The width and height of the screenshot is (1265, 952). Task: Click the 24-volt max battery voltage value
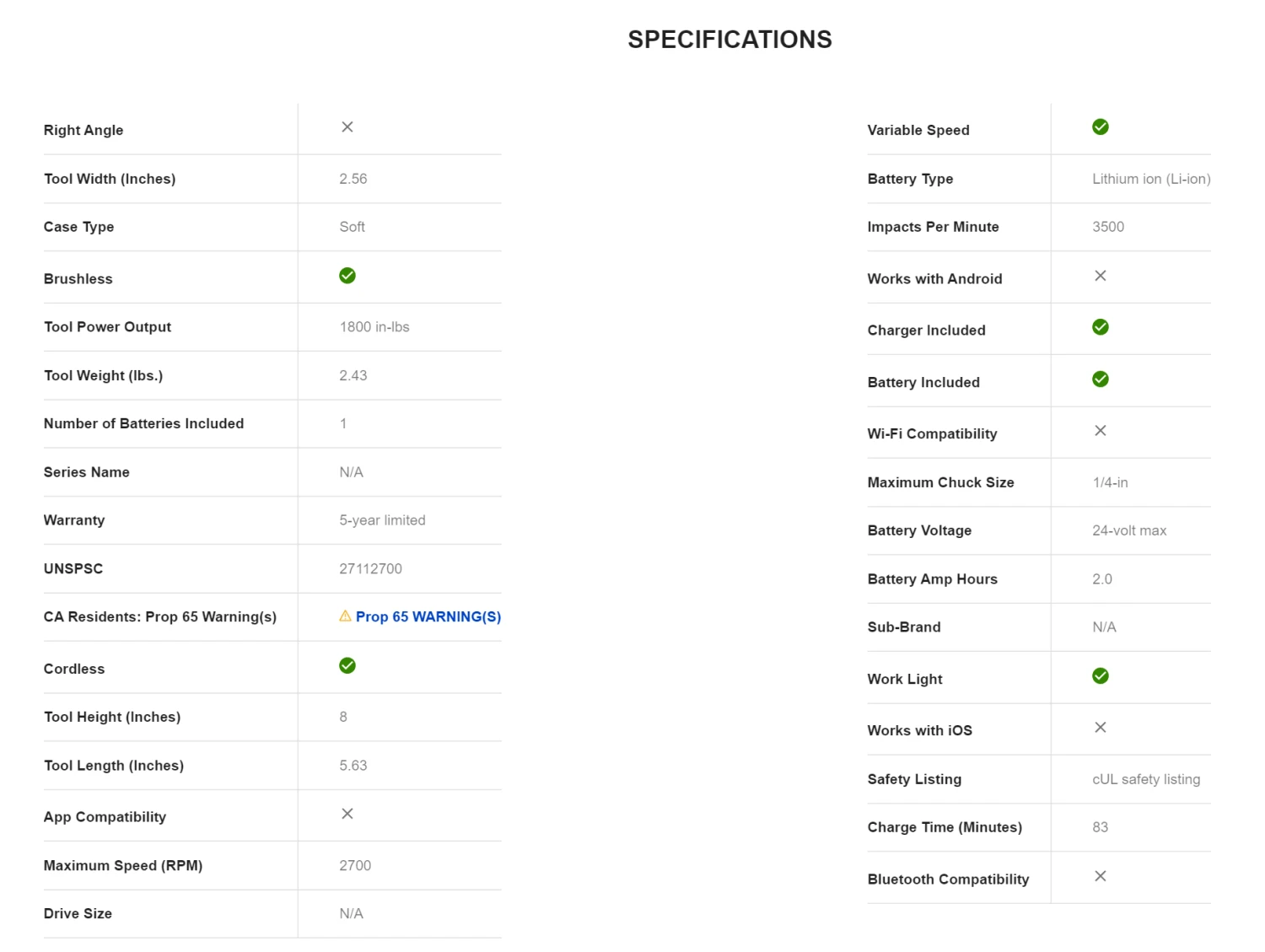coord(1129,530)
